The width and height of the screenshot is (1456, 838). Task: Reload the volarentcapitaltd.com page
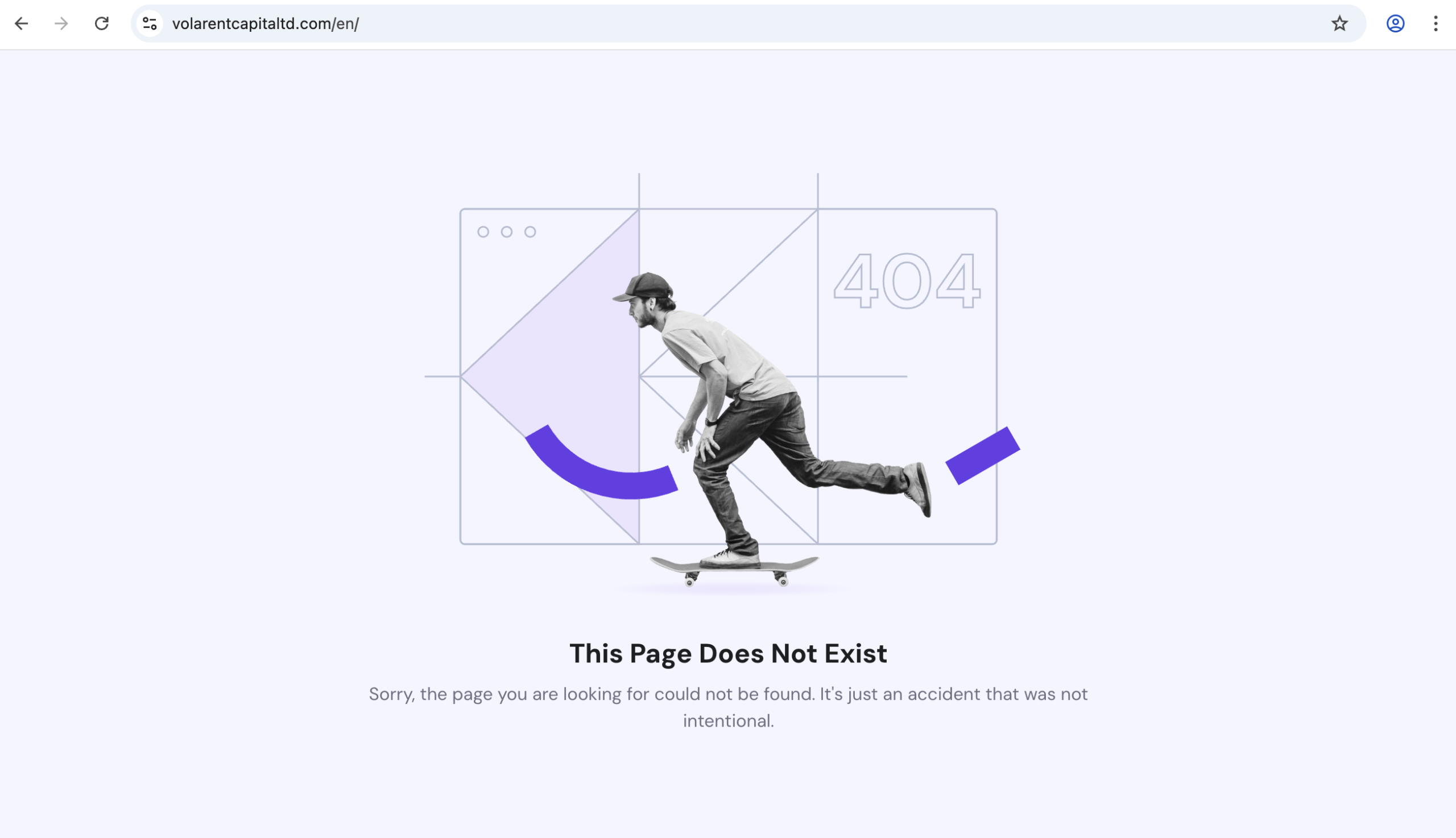102,24
